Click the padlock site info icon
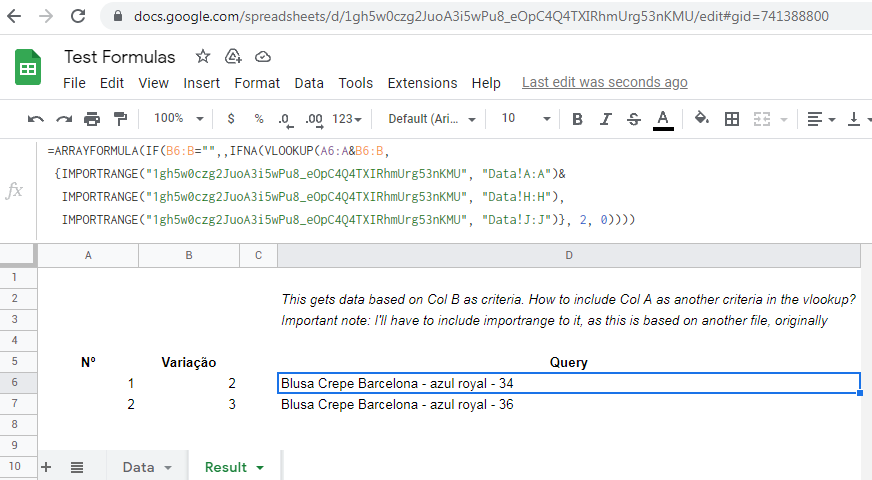Viewport: 872px width, 480px height. click(117, 16)
